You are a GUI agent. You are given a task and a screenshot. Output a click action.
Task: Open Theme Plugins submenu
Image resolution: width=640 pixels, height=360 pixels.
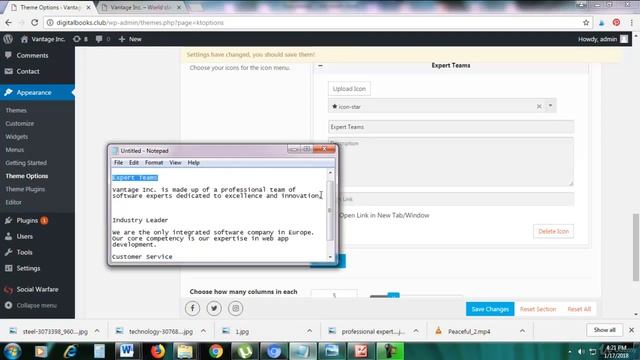pos(25,189)
